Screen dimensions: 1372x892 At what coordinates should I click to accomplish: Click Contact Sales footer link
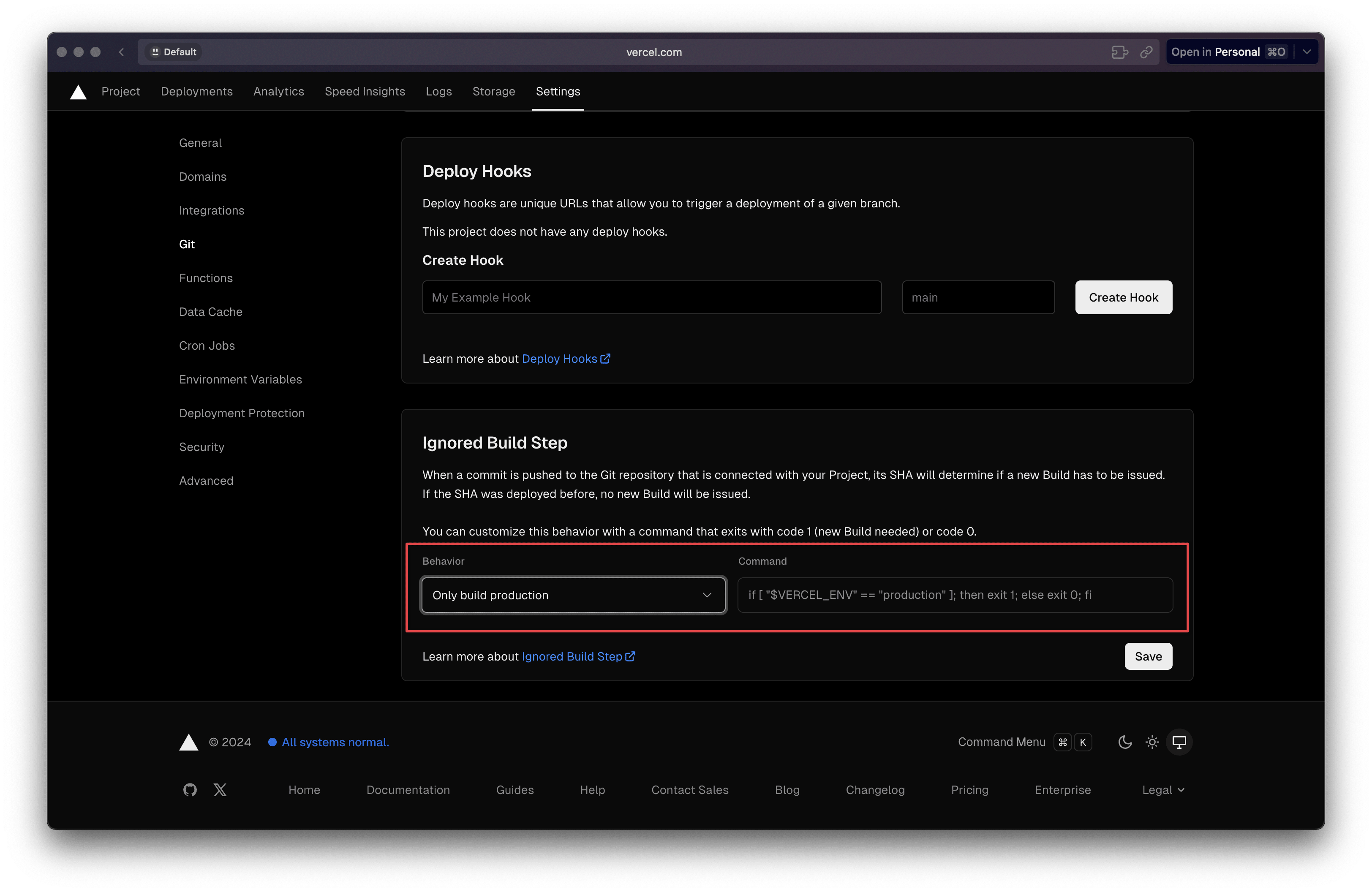pos(689,789)
